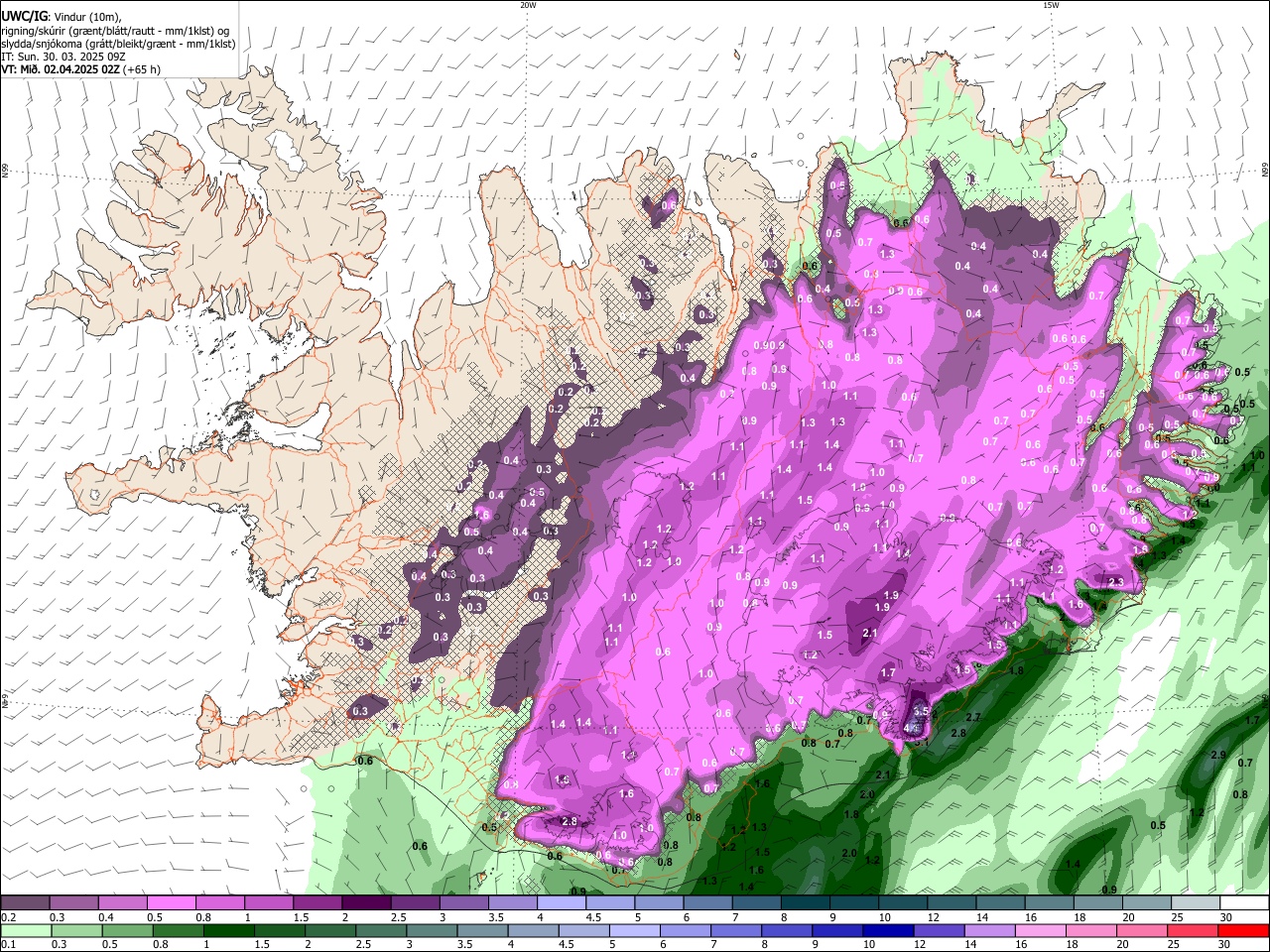The height and width of the screenshot is (952, 1270).
Task: Click the header line starting with 'slydda/snjókoma'
Action: [x=118, y=44]
